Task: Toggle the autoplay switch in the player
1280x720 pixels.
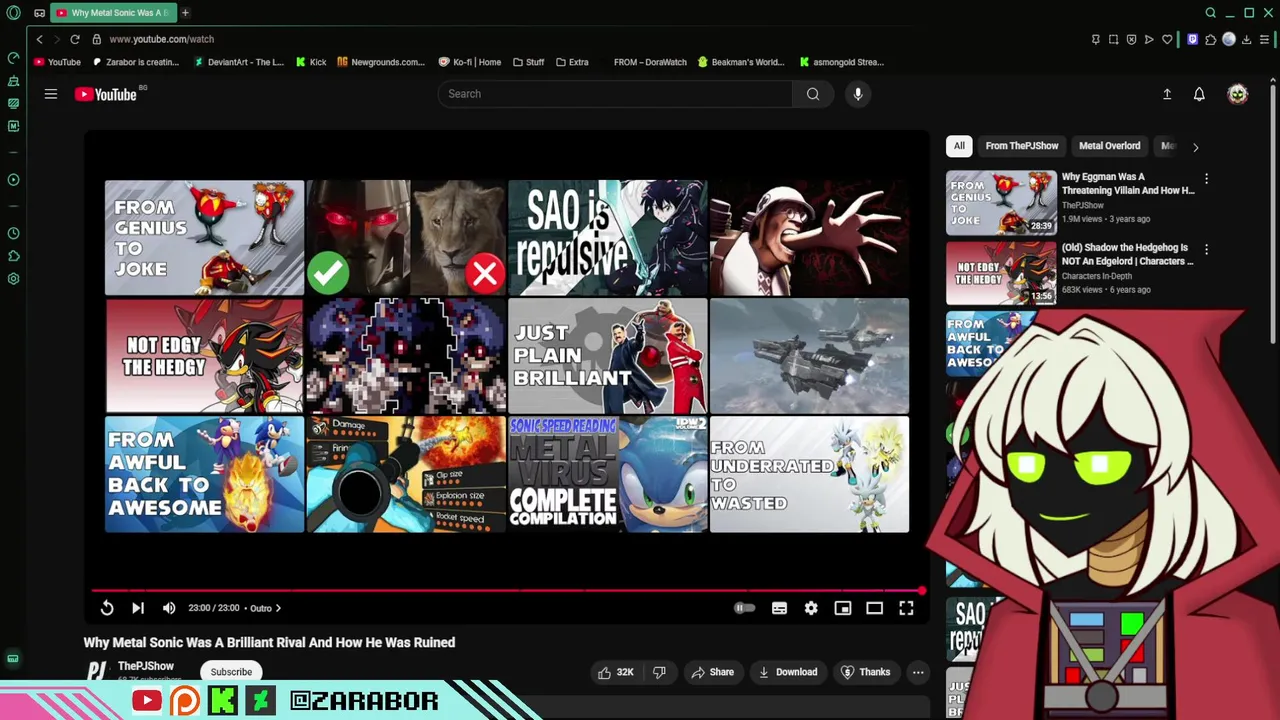Action: [745, 608]
